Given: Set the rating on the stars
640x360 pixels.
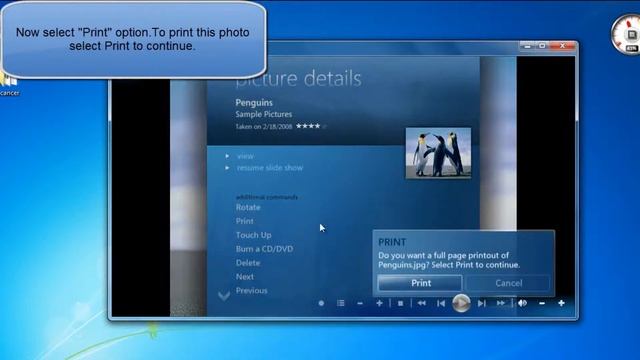Looking at the screenshot, I should (311, 126).
